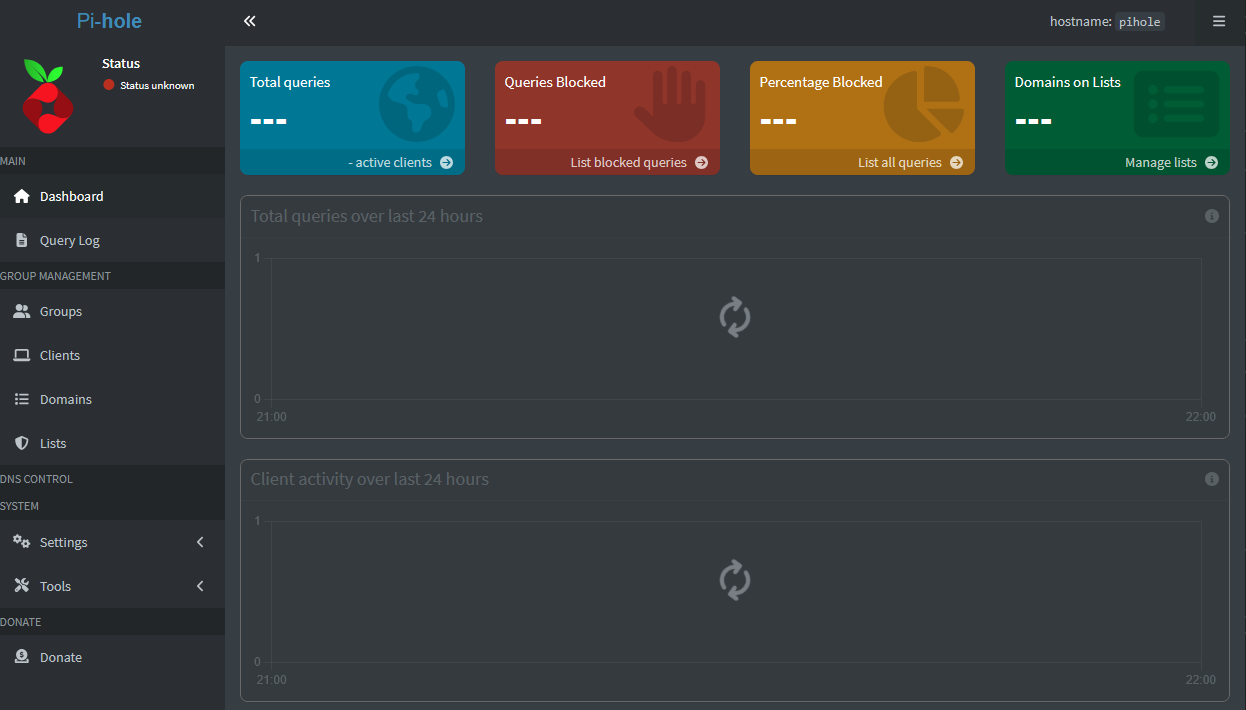Navigate to Domains page

[112, 400]
